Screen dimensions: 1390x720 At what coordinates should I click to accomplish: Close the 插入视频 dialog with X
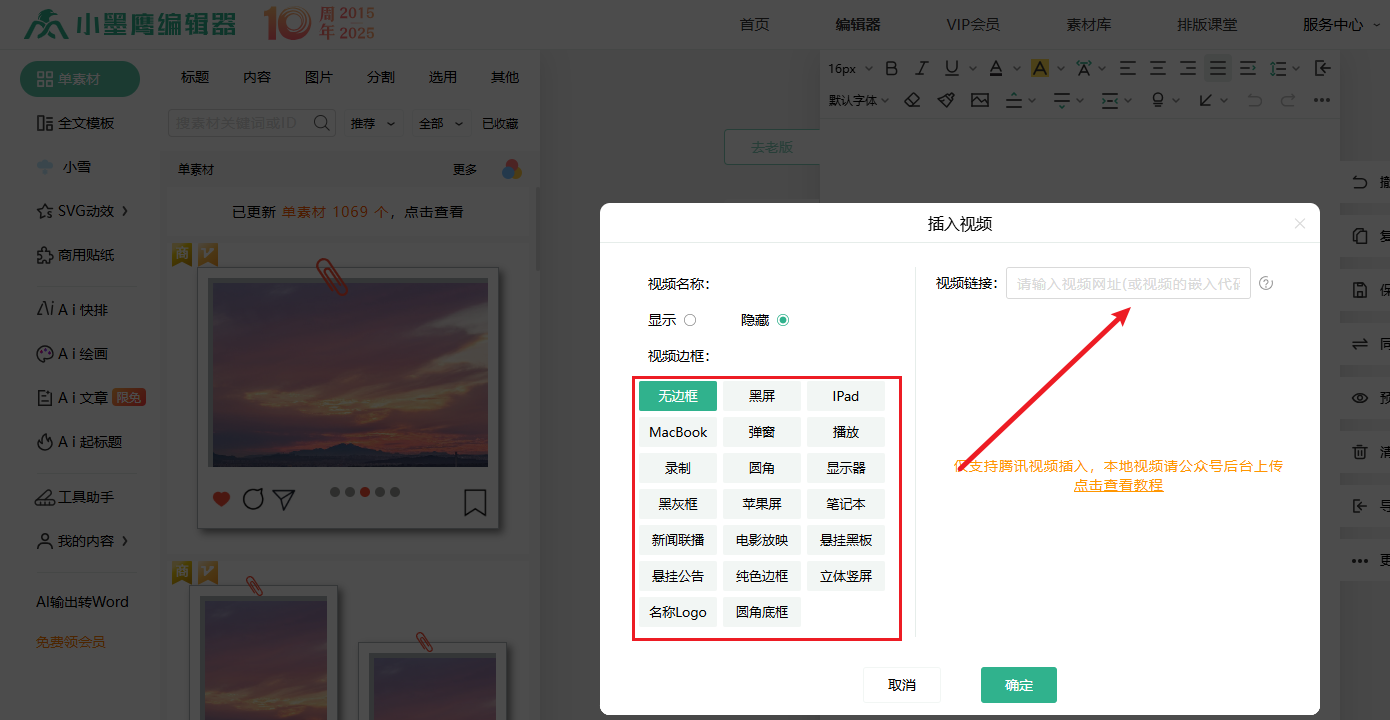1300,224
